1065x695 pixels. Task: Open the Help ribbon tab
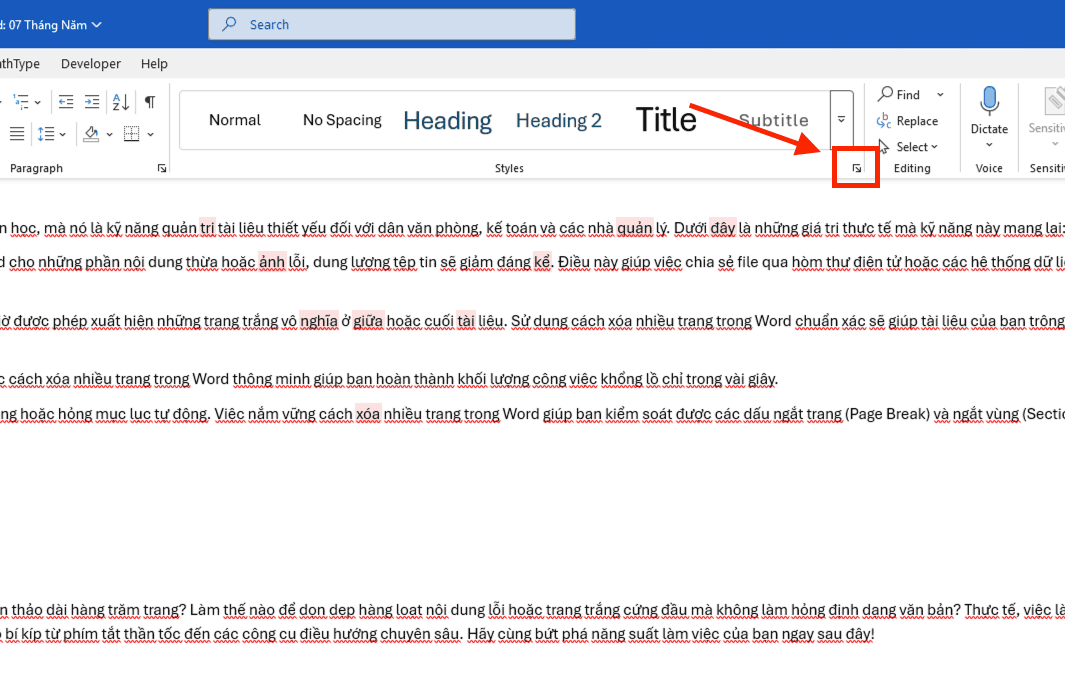pos(154,64)
